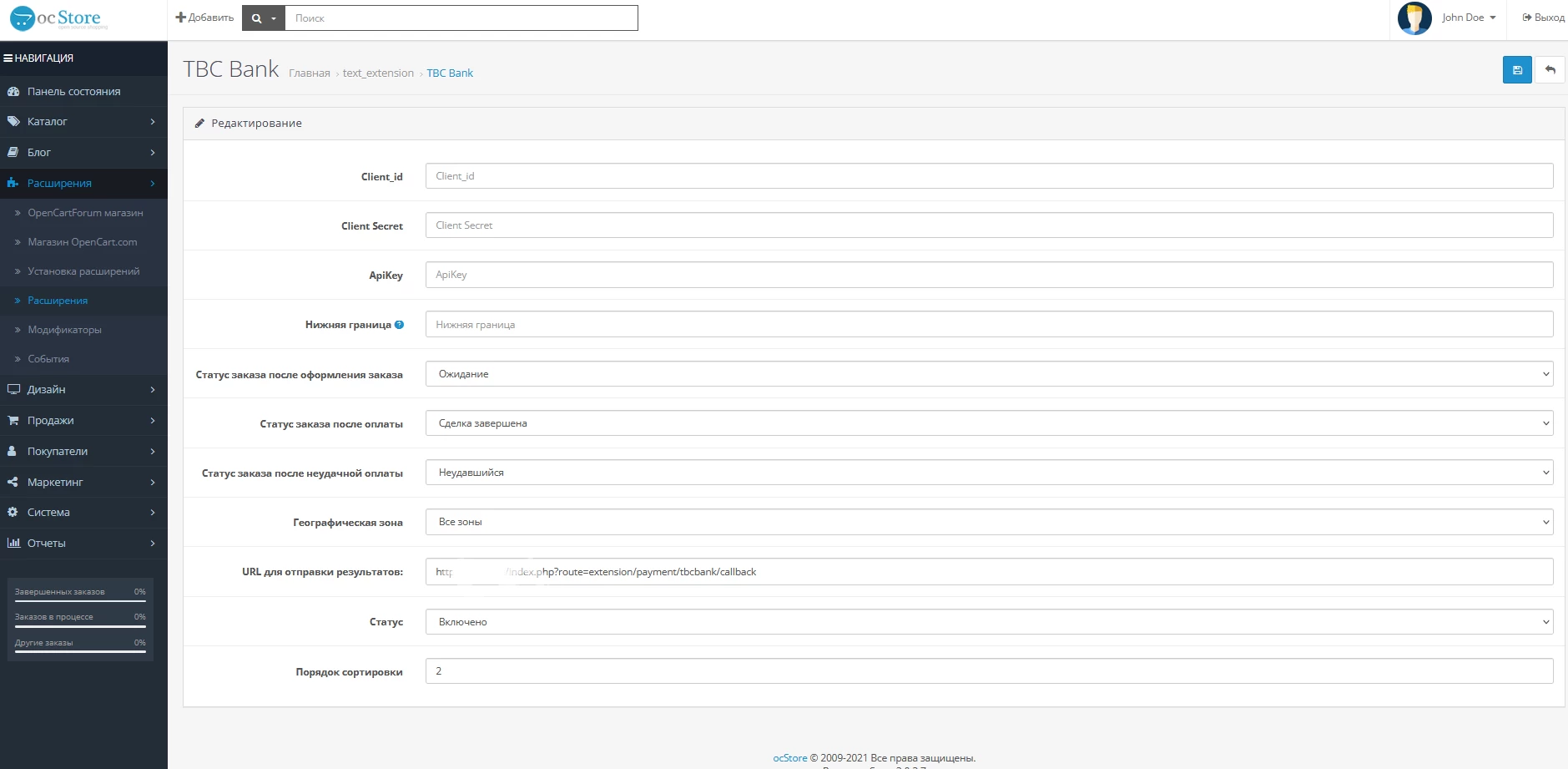
Task: Click the Нижняя граница help icon
Action: 399,325
